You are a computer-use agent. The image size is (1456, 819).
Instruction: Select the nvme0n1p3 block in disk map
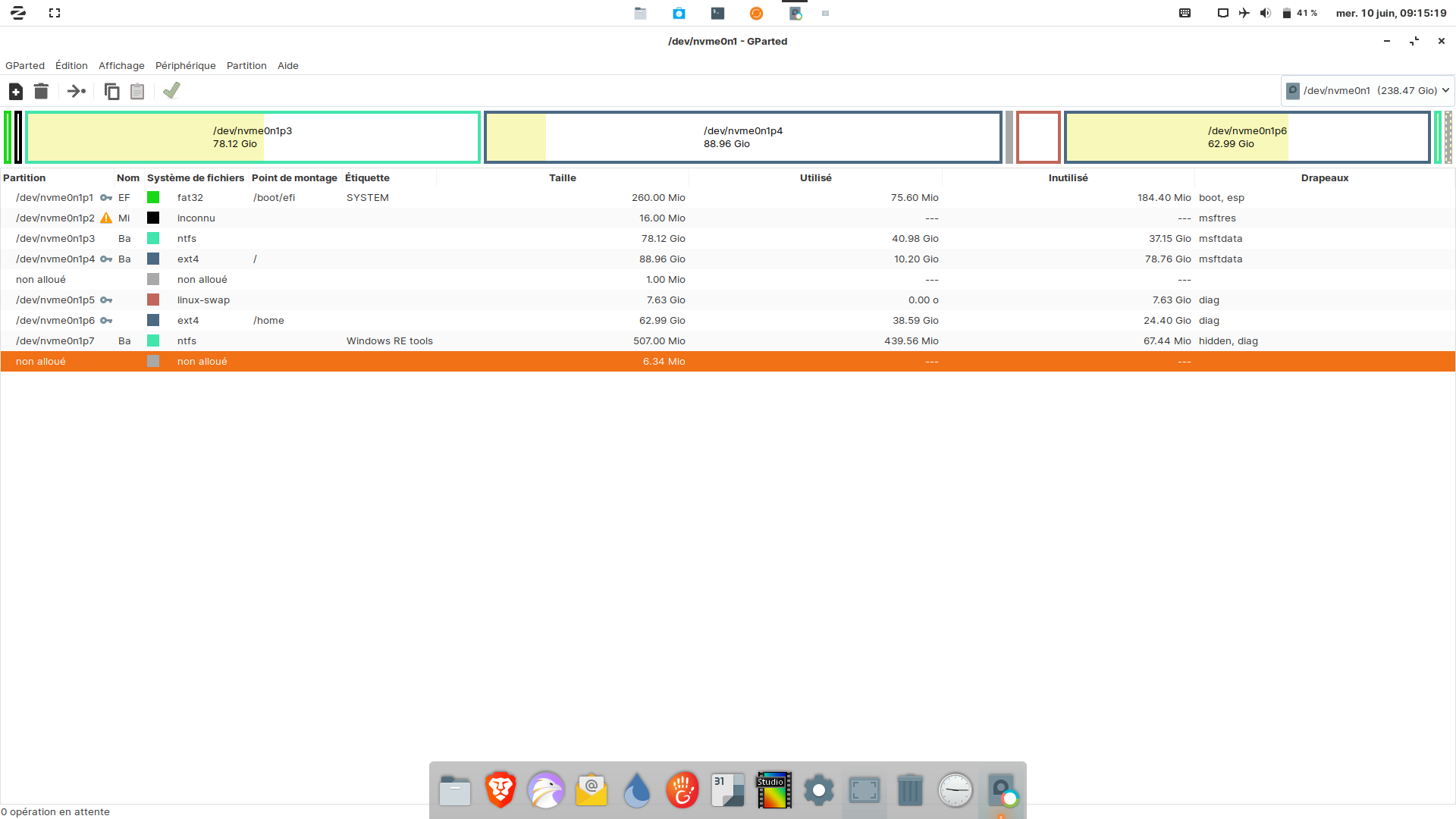pyautogui.click(x=253, y=137)
